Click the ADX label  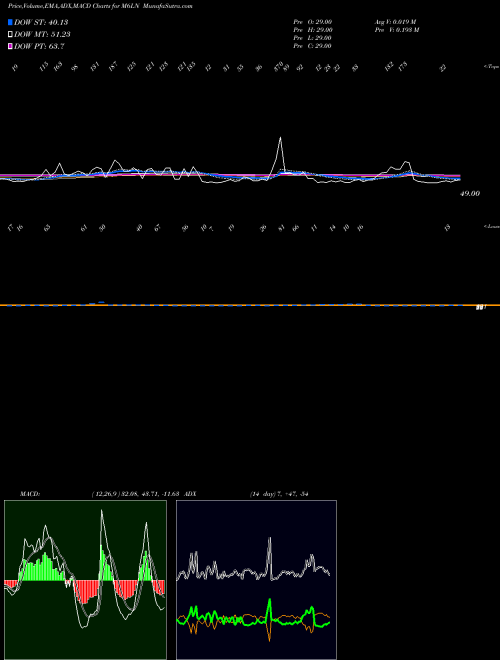click(x=190, y=494)
